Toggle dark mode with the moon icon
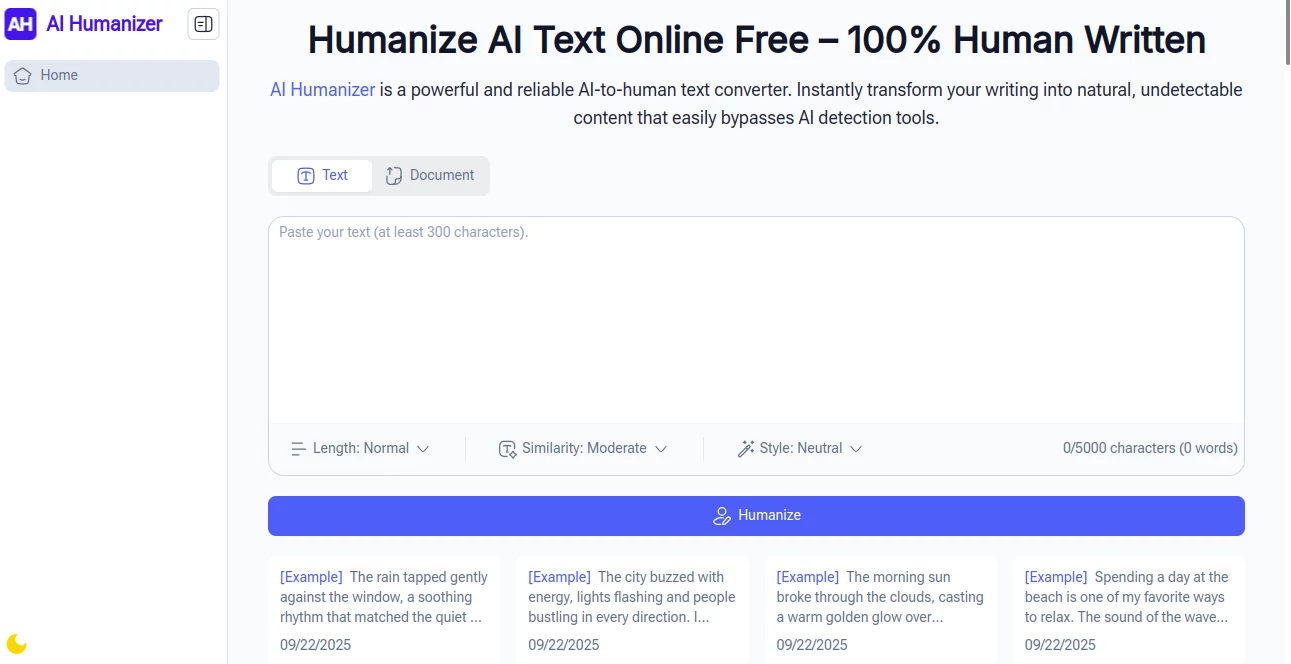 click(x=17, y=643)
